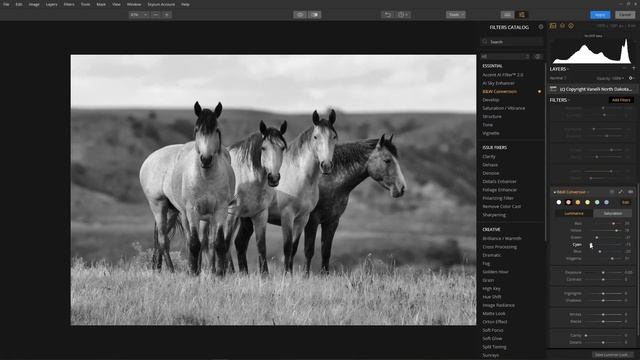Image resolution: width=640 pixels, height=360 pixels.
Task: Collapse the LAYERS section header
Action: point(559,69)
